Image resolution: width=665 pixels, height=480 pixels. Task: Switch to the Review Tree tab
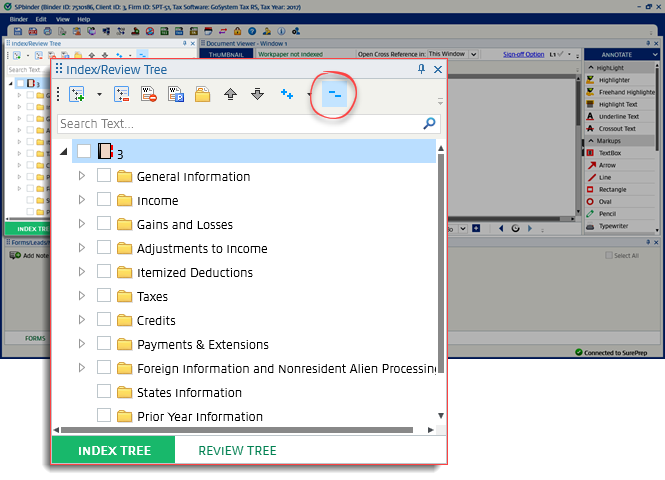(x=237, y=450)
